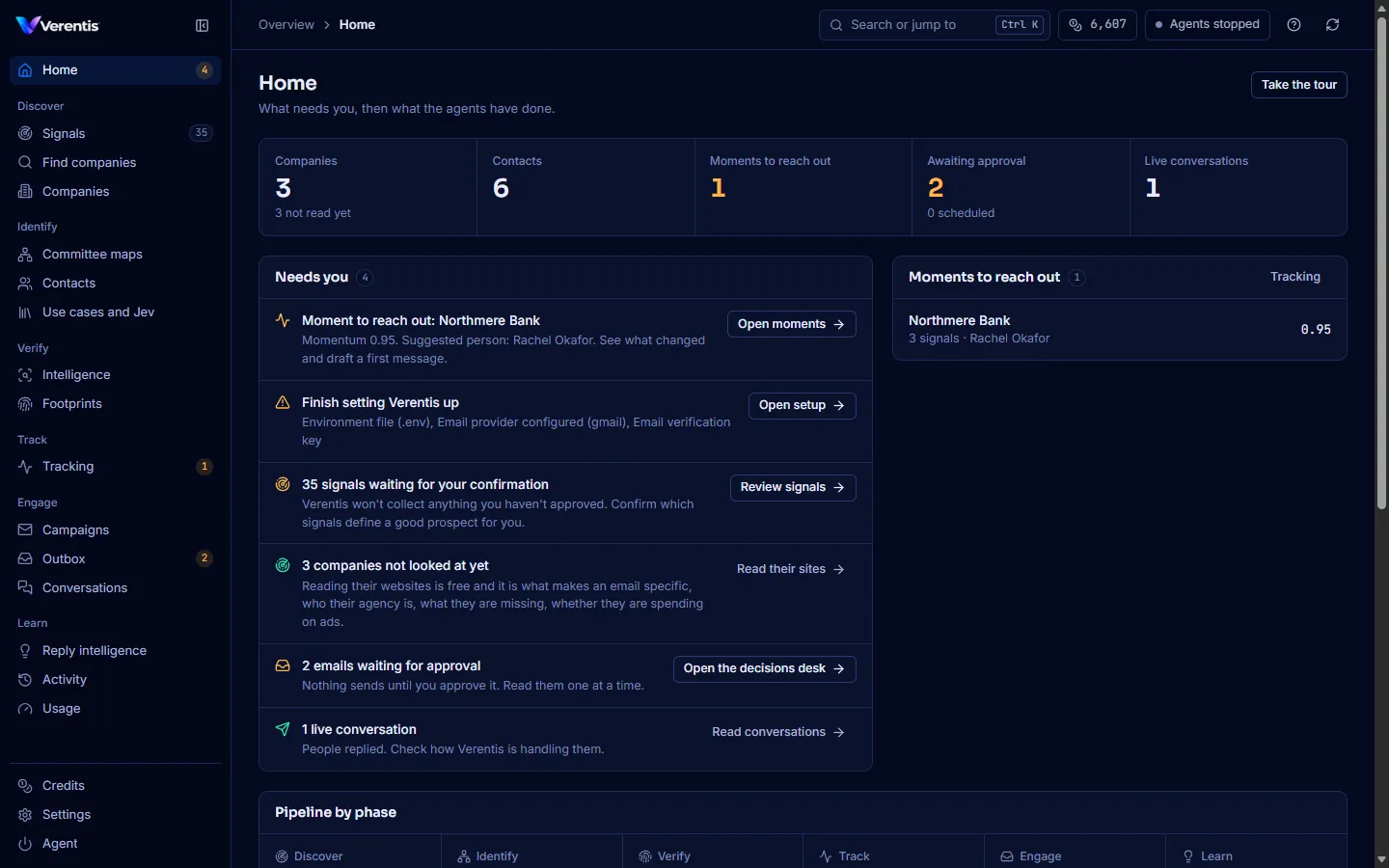Open Companies sidebar item
This screenshot has width=1389, height=868.
click(115, 191)
